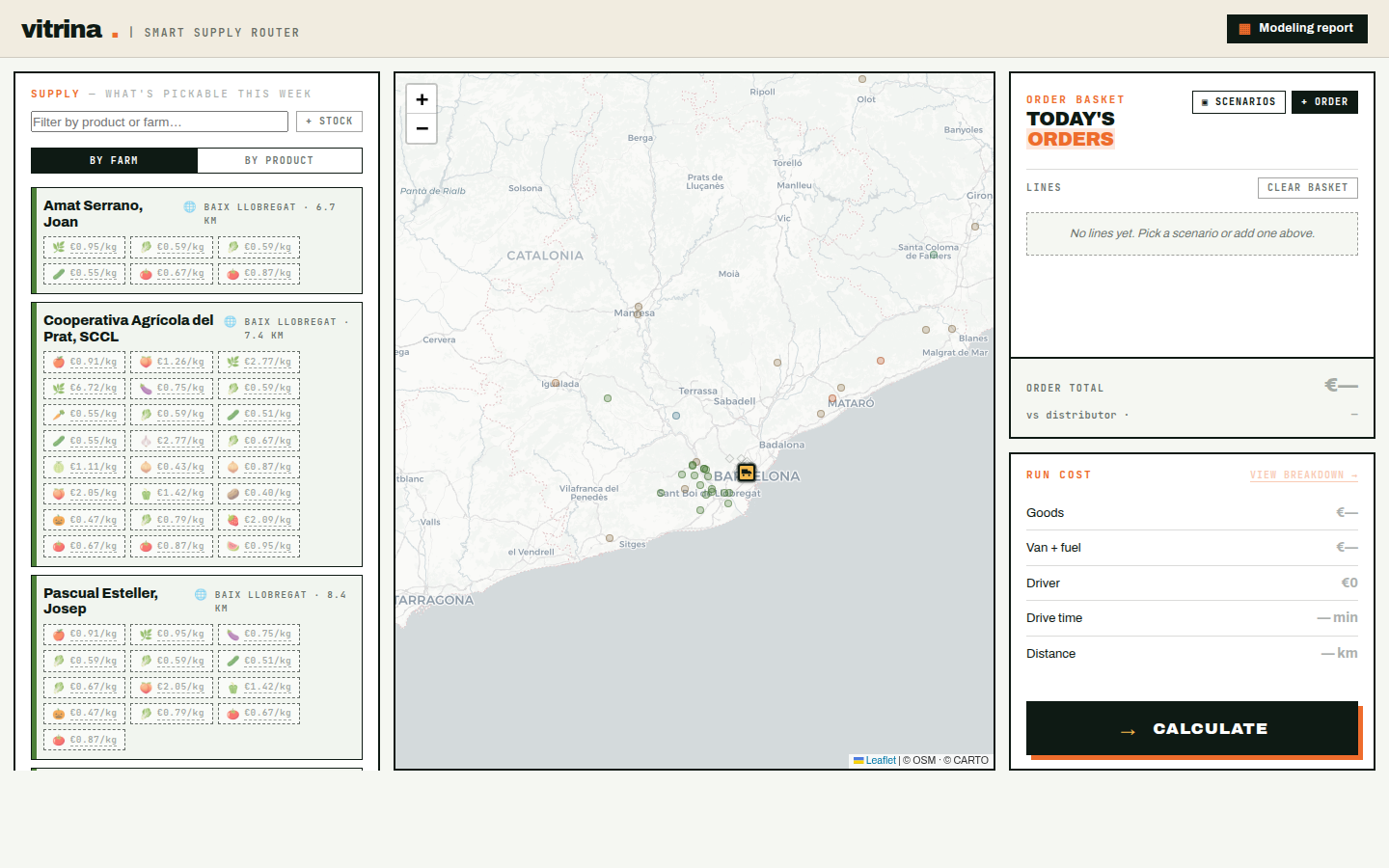1389x868 pixels.
Task: Switch to the By Product tab
Action: [280, 160]
